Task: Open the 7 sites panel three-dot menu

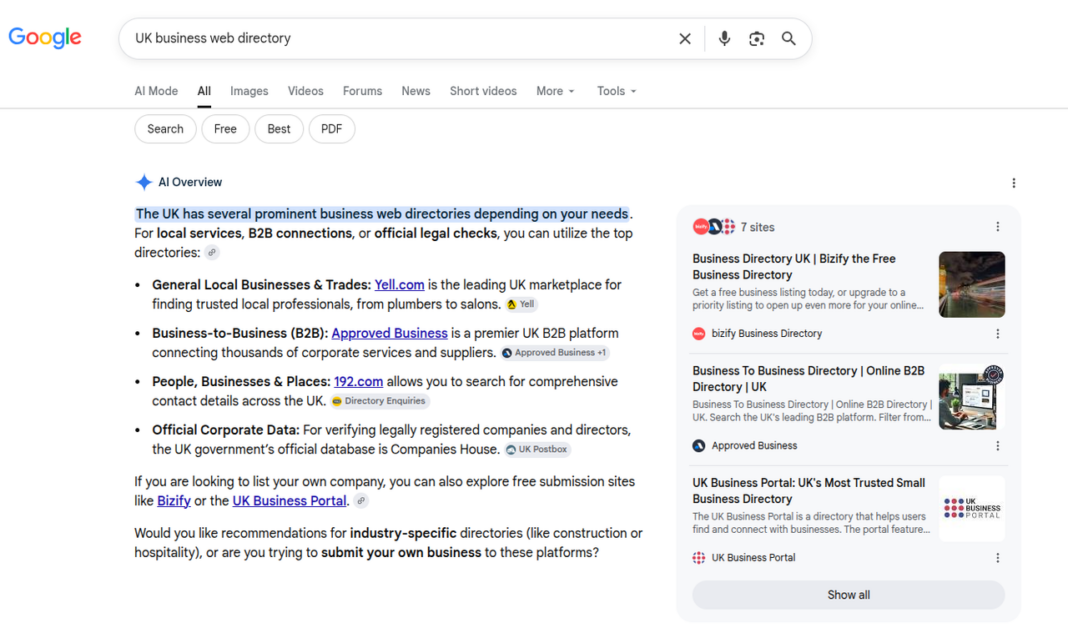Action: 997,227
